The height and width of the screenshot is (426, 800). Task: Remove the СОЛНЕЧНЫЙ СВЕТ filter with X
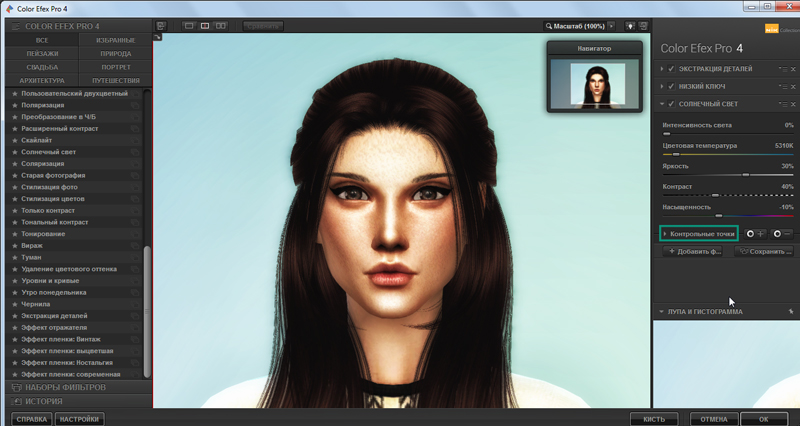click(793, 104)
